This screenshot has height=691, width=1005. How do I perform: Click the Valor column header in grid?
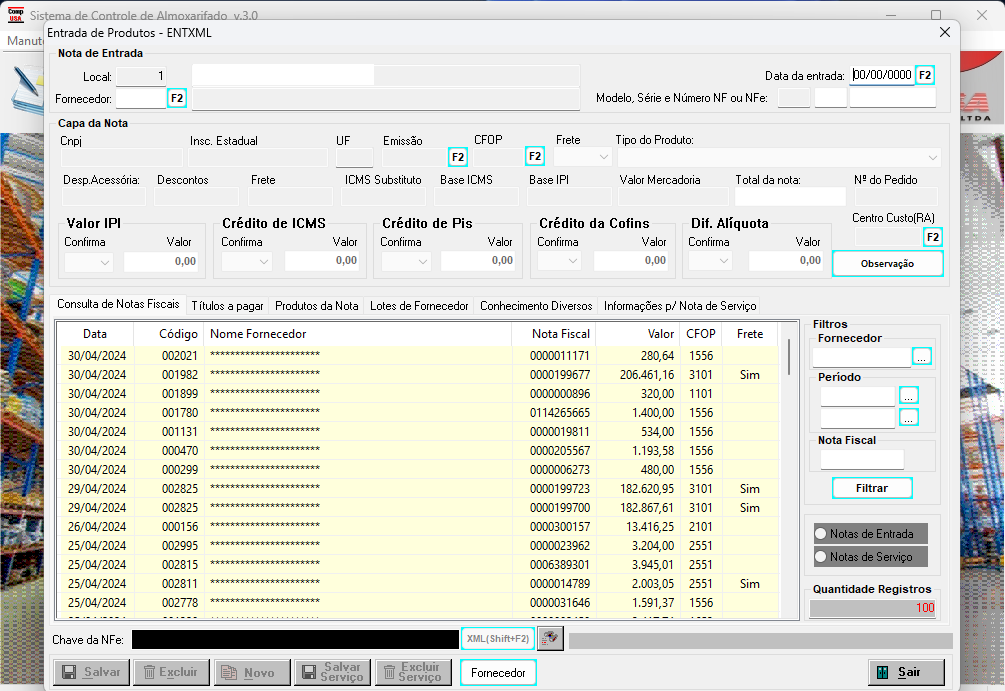coord(638,334)
